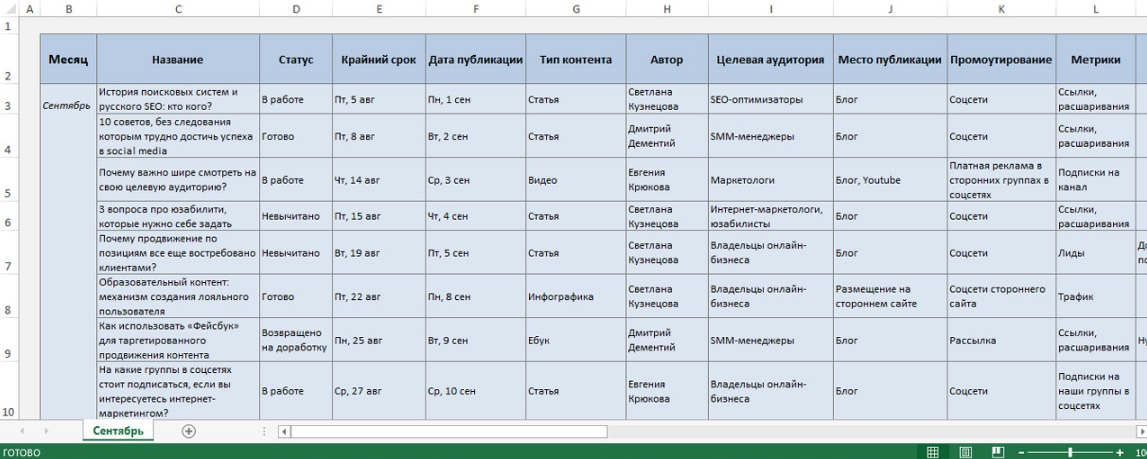
Task: Click the horizontal scrollbar left arrow
Action: [x=283, y=432]
